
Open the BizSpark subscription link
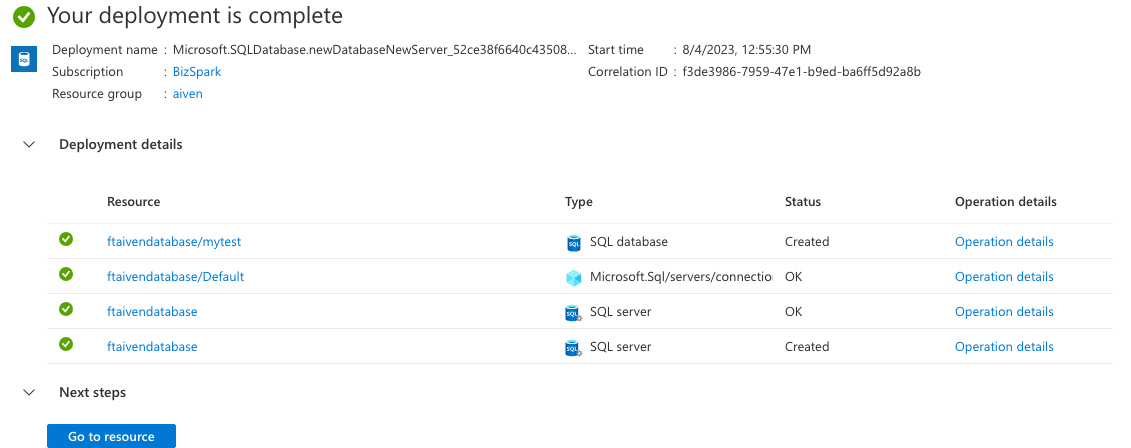(197, 71)
